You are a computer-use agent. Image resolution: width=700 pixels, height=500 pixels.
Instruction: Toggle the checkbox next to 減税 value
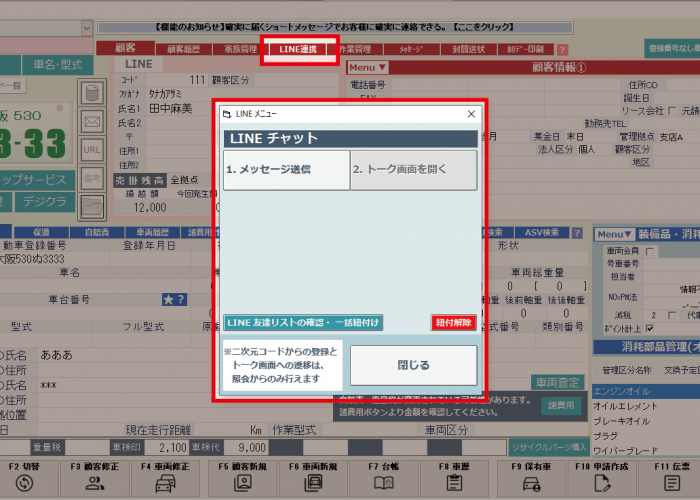click(x=672, y=315)
